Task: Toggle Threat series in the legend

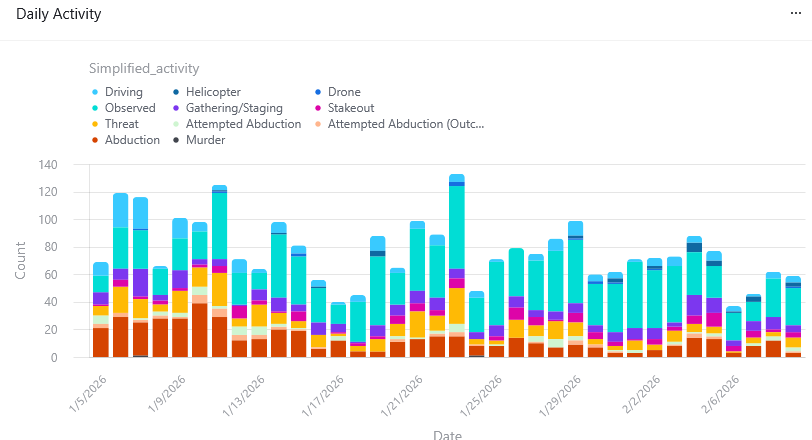Action: pos(122,124)
